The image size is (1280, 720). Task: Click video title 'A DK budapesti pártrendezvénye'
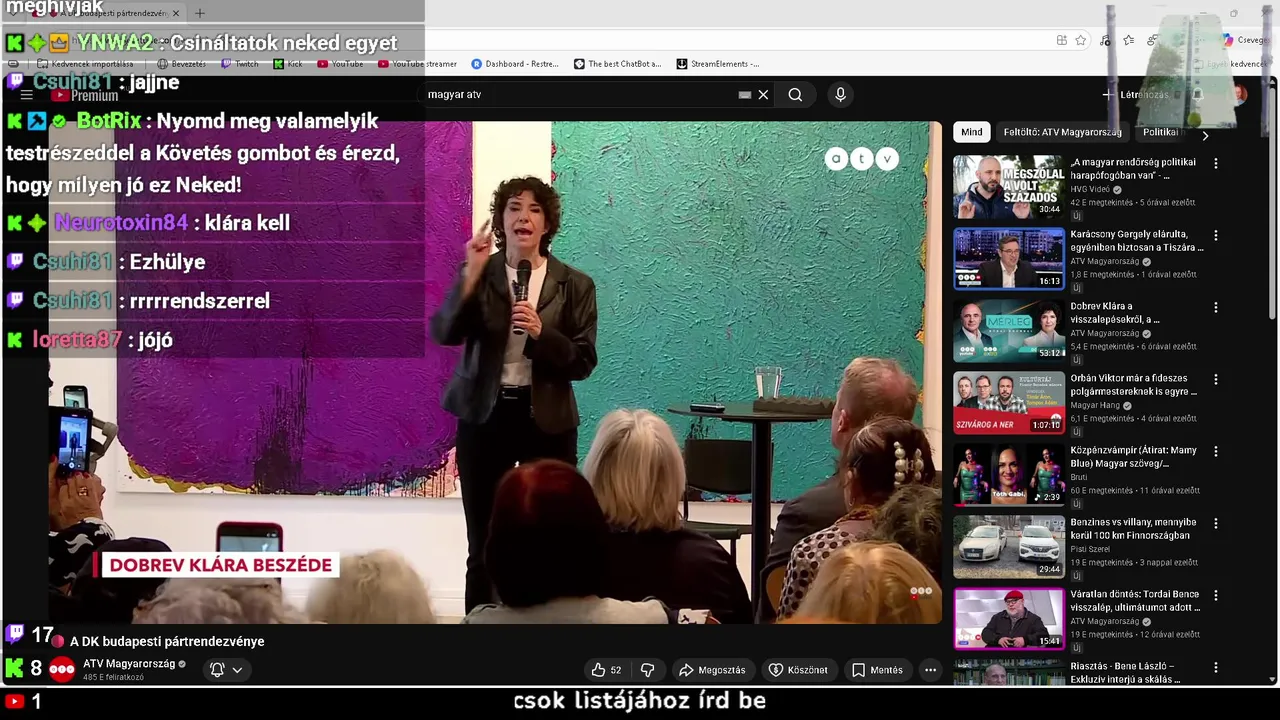(x=167, y=641)
